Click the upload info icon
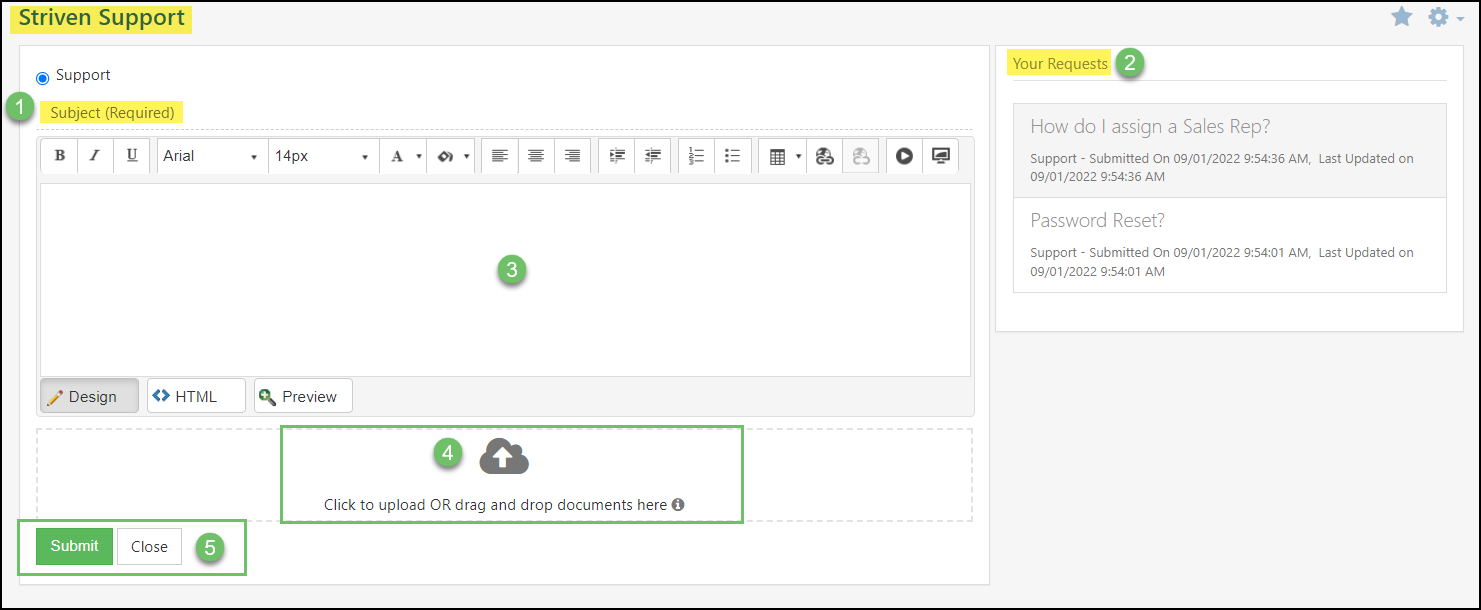This screenshot has height=610, width=1481. 678,505
